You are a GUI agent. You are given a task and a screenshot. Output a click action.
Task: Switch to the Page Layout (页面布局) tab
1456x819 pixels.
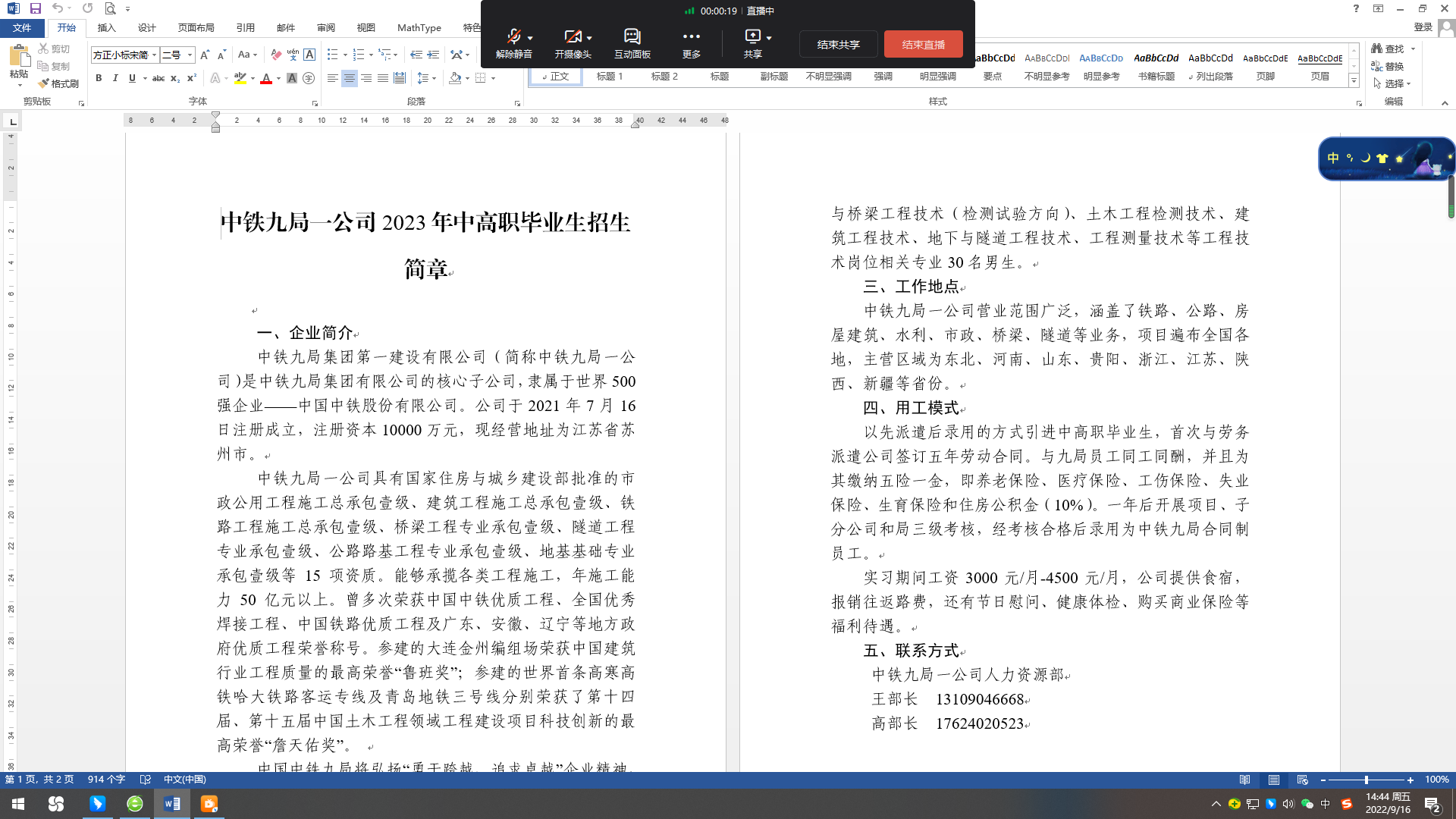[x=196, y=27]
